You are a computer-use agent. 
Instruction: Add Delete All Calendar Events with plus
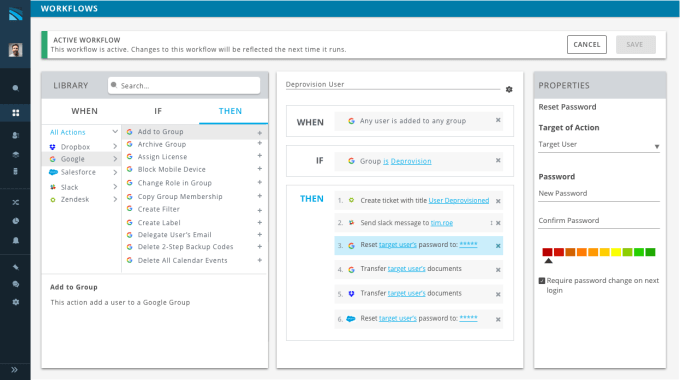[260, 260]
